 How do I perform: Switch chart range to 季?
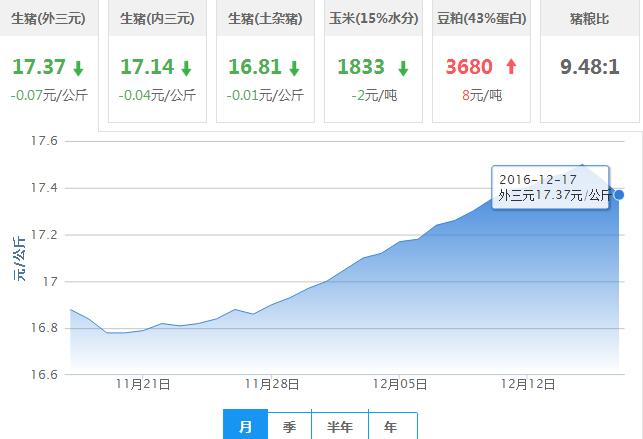(x=290, y=425)
